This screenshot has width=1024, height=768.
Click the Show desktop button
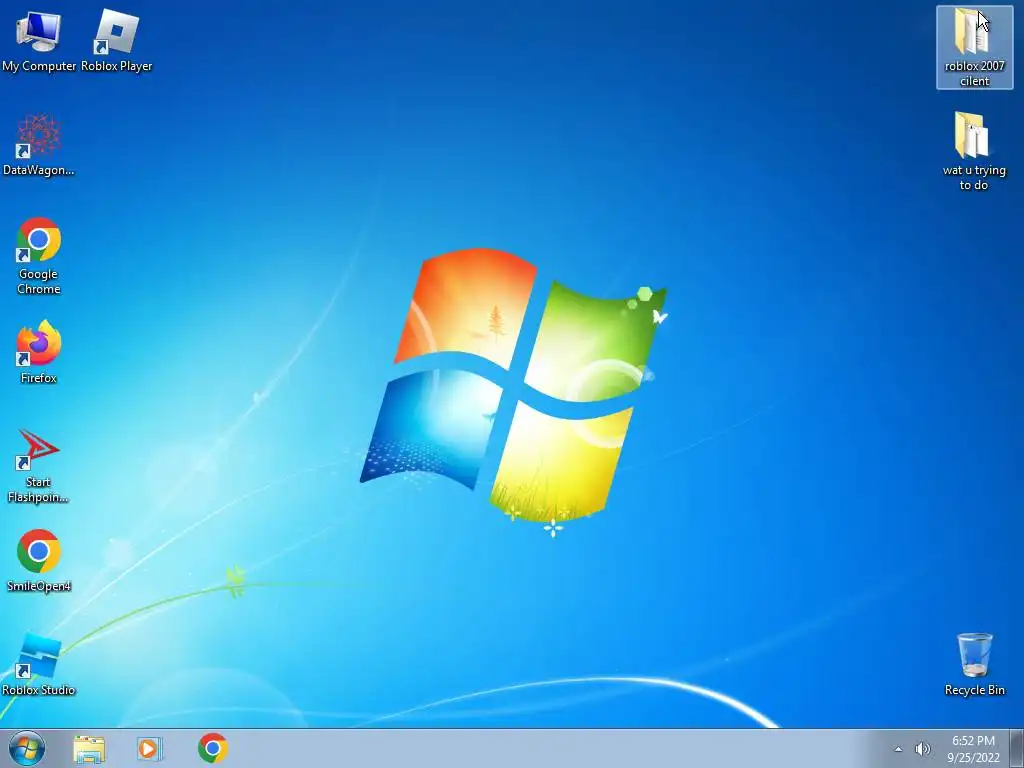point(1017,748)
